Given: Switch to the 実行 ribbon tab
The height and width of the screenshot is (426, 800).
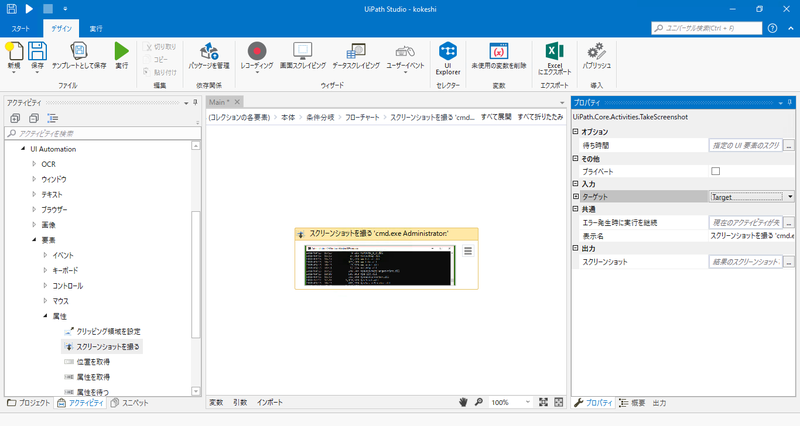Looking at the screenshot, I should coord(96,29).
